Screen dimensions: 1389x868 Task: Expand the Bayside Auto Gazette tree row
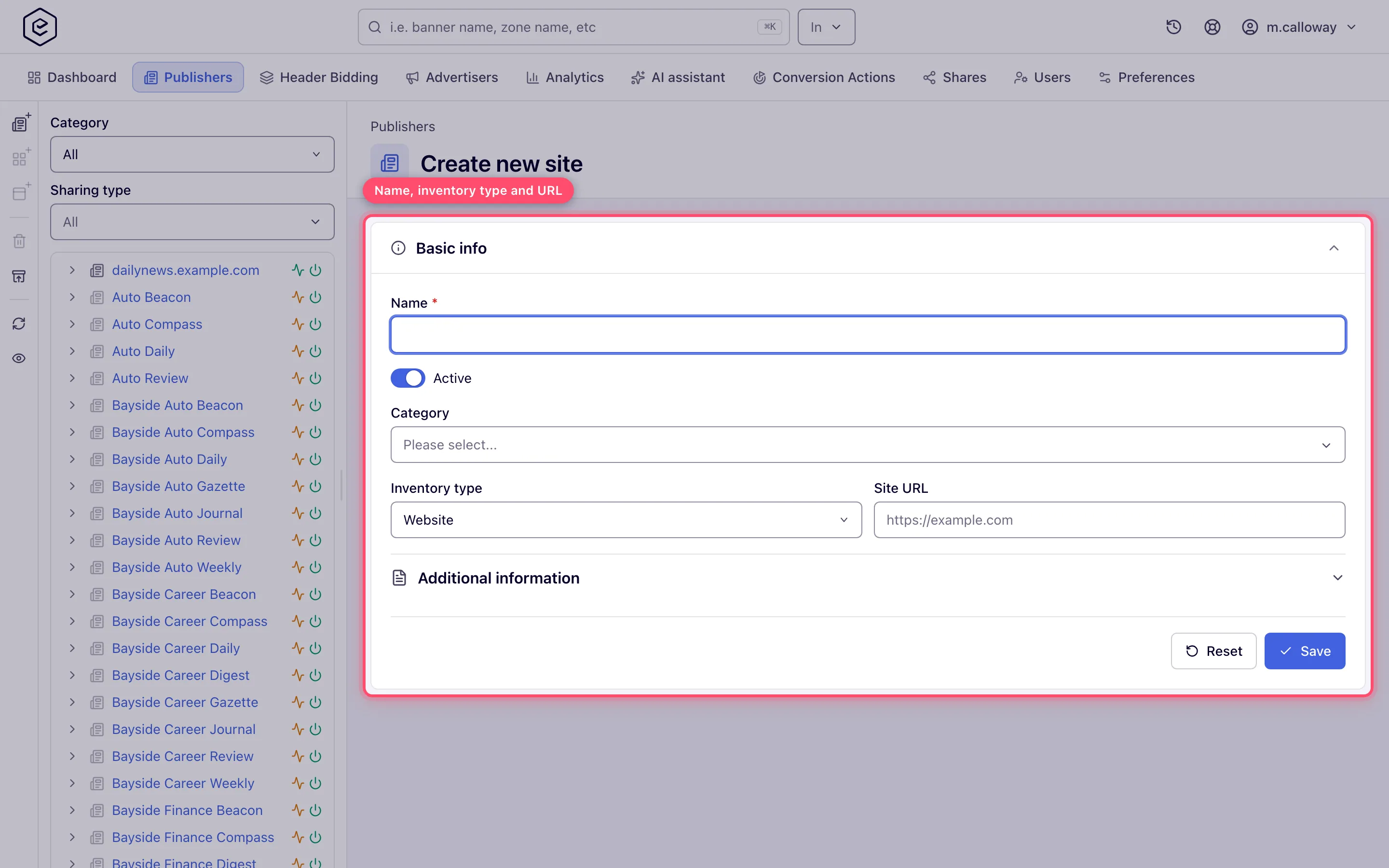click(x=72, y=486)
